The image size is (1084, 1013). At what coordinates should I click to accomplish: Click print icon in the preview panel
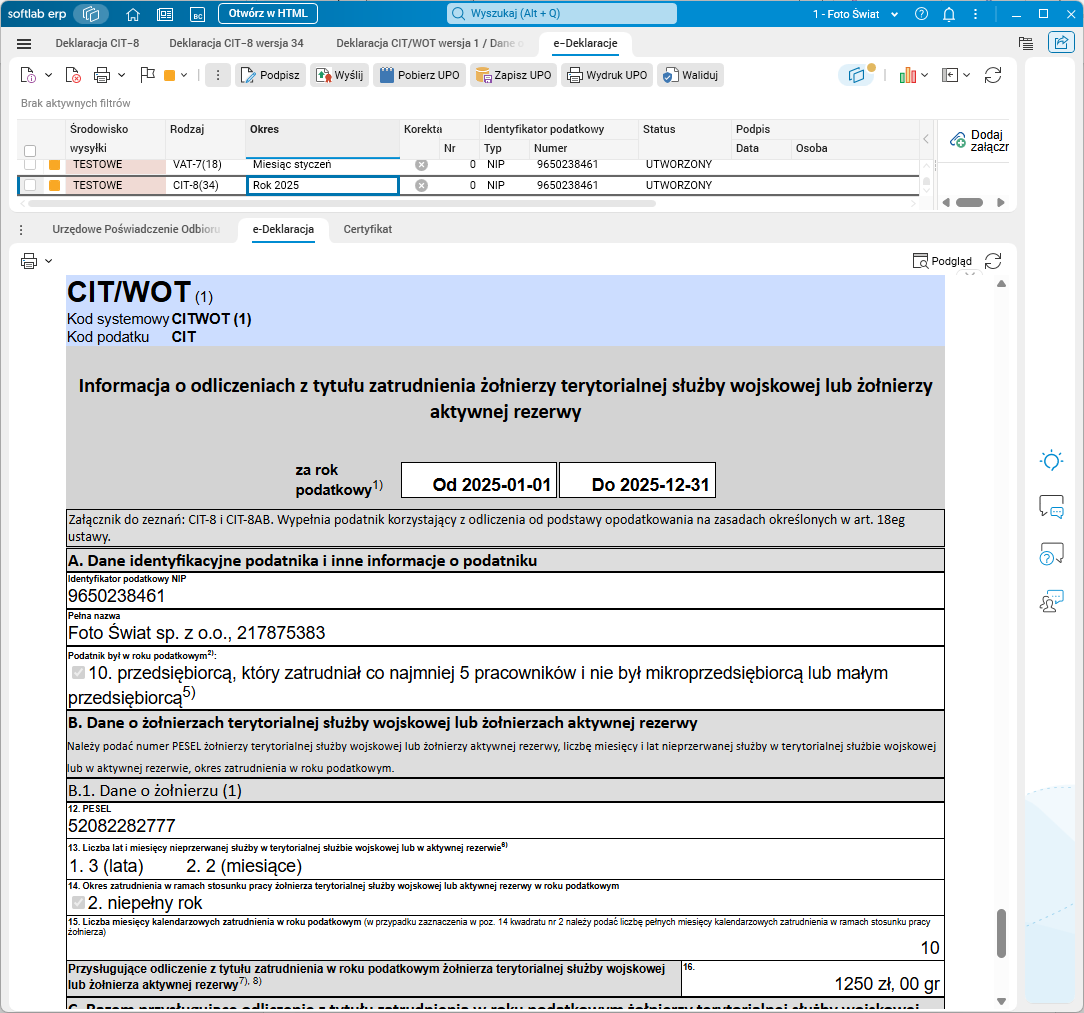pyautogui.click(x=29, y=261)
